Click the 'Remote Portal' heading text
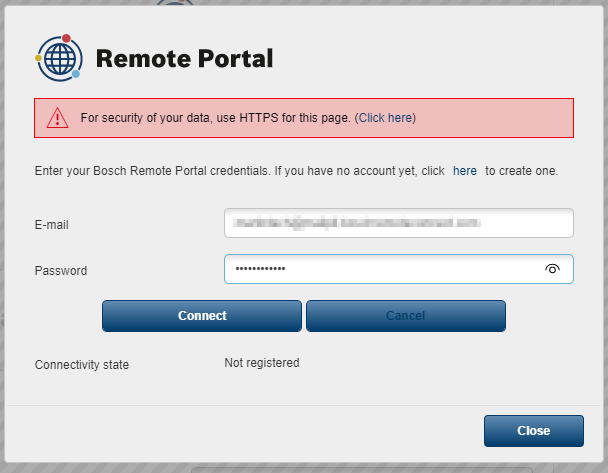 tap(185, 59)
